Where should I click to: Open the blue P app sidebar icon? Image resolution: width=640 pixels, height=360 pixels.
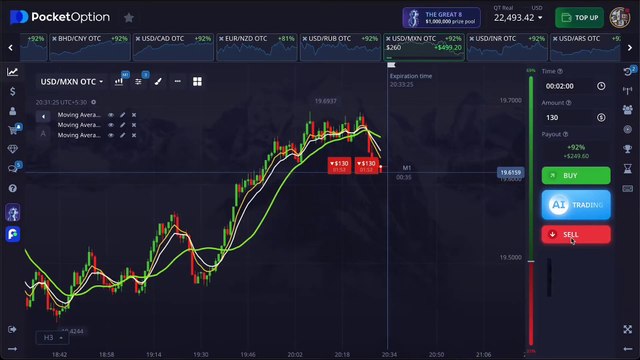pos(13,234)
